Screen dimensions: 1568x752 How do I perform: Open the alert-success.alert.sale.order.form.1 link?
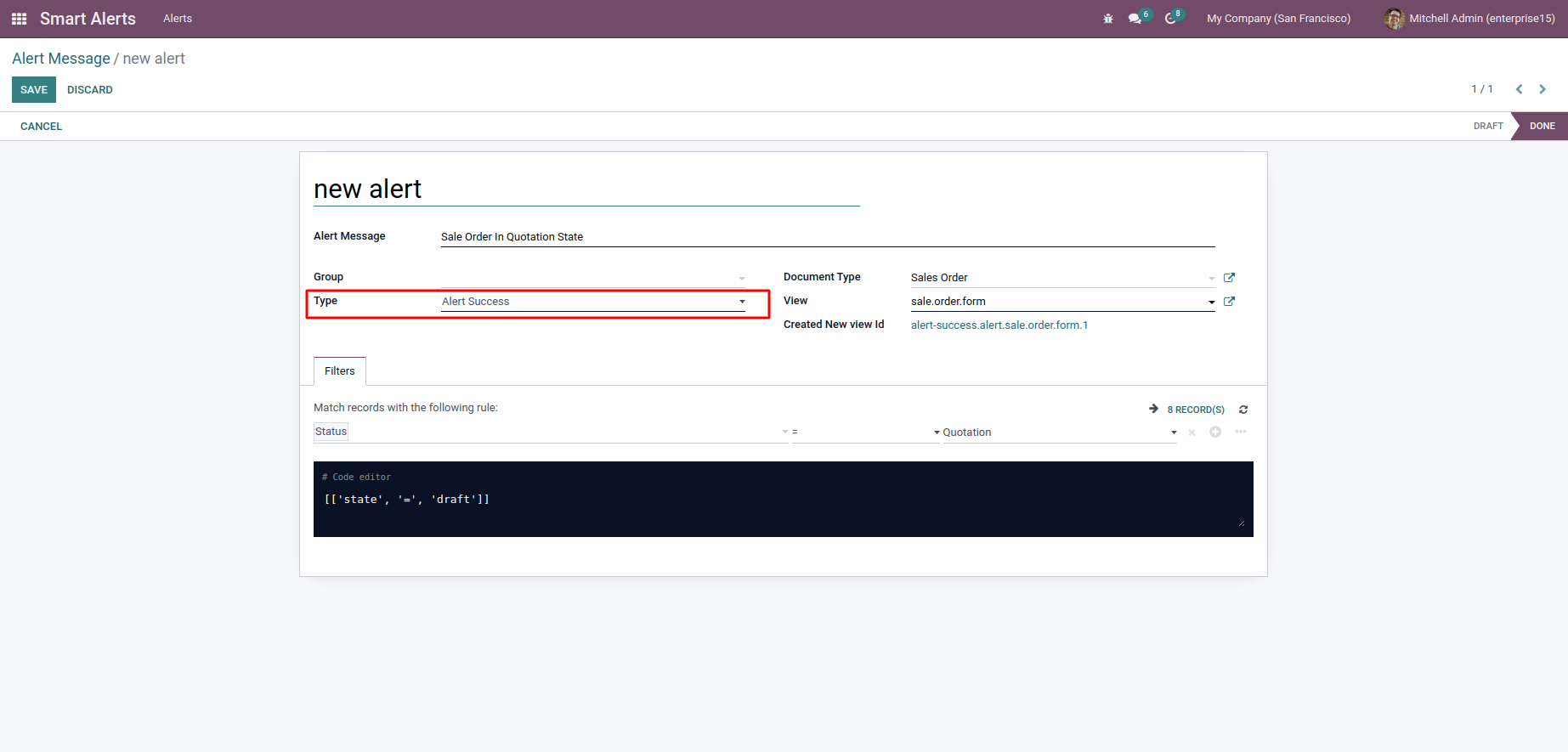[999, 325]
